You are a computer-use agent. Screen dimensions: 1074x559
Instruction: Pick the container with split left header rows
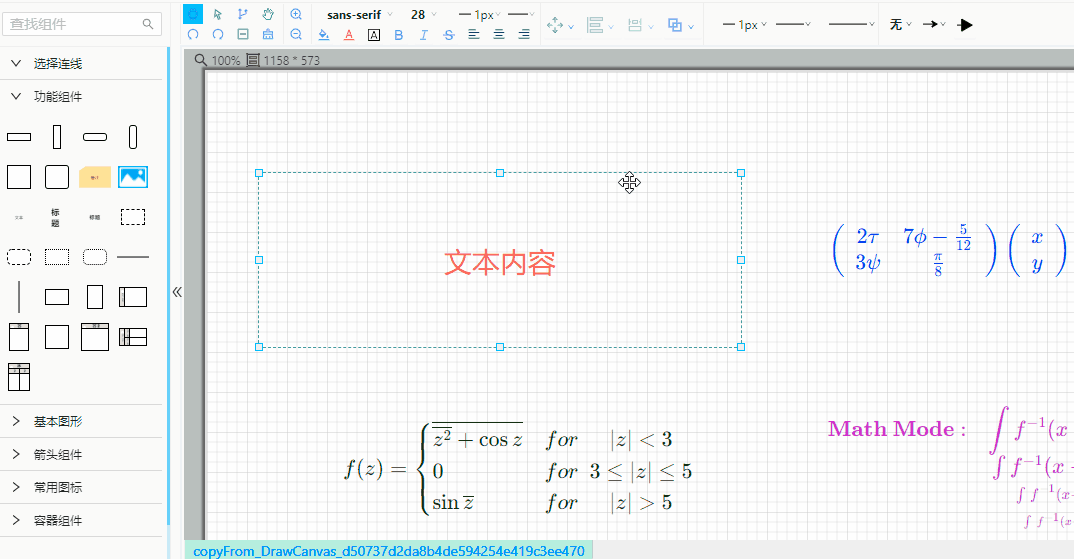[133, 337]
